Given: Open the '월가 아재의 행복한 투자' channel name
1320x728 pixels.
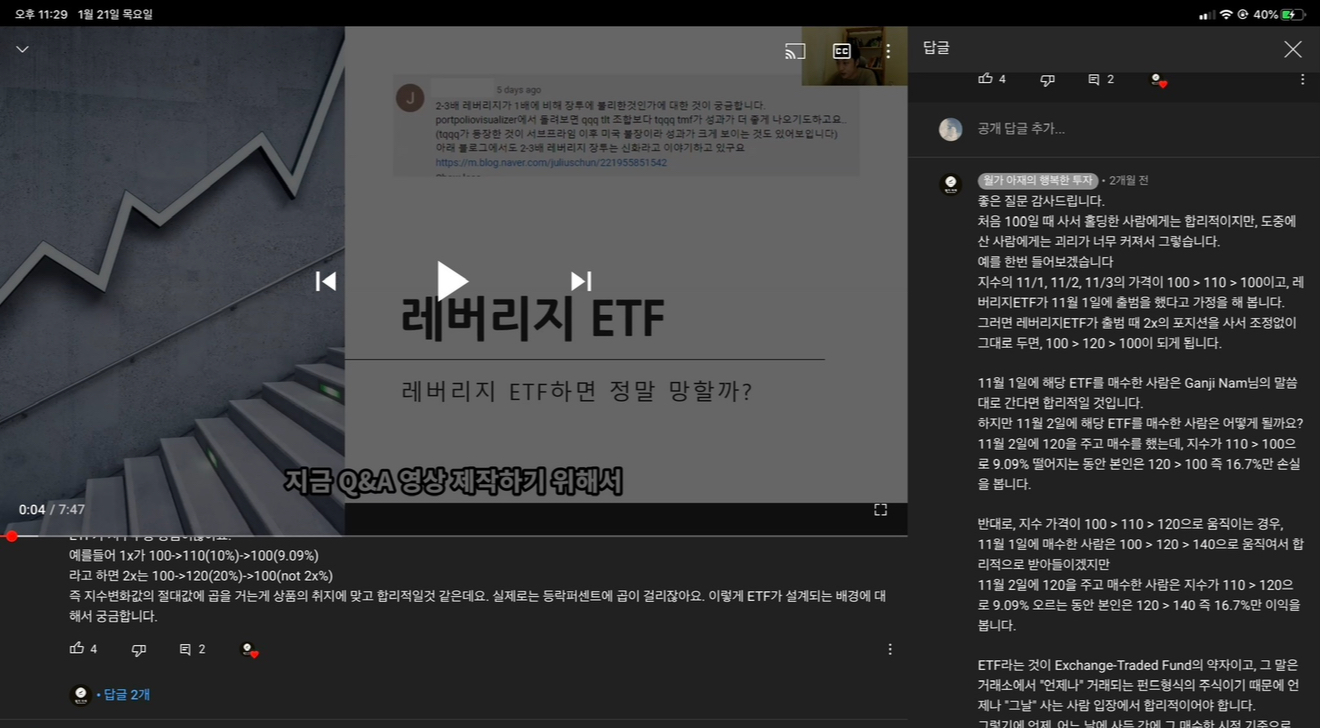Looking at the screenshot, I should (x=1038, y=181).
